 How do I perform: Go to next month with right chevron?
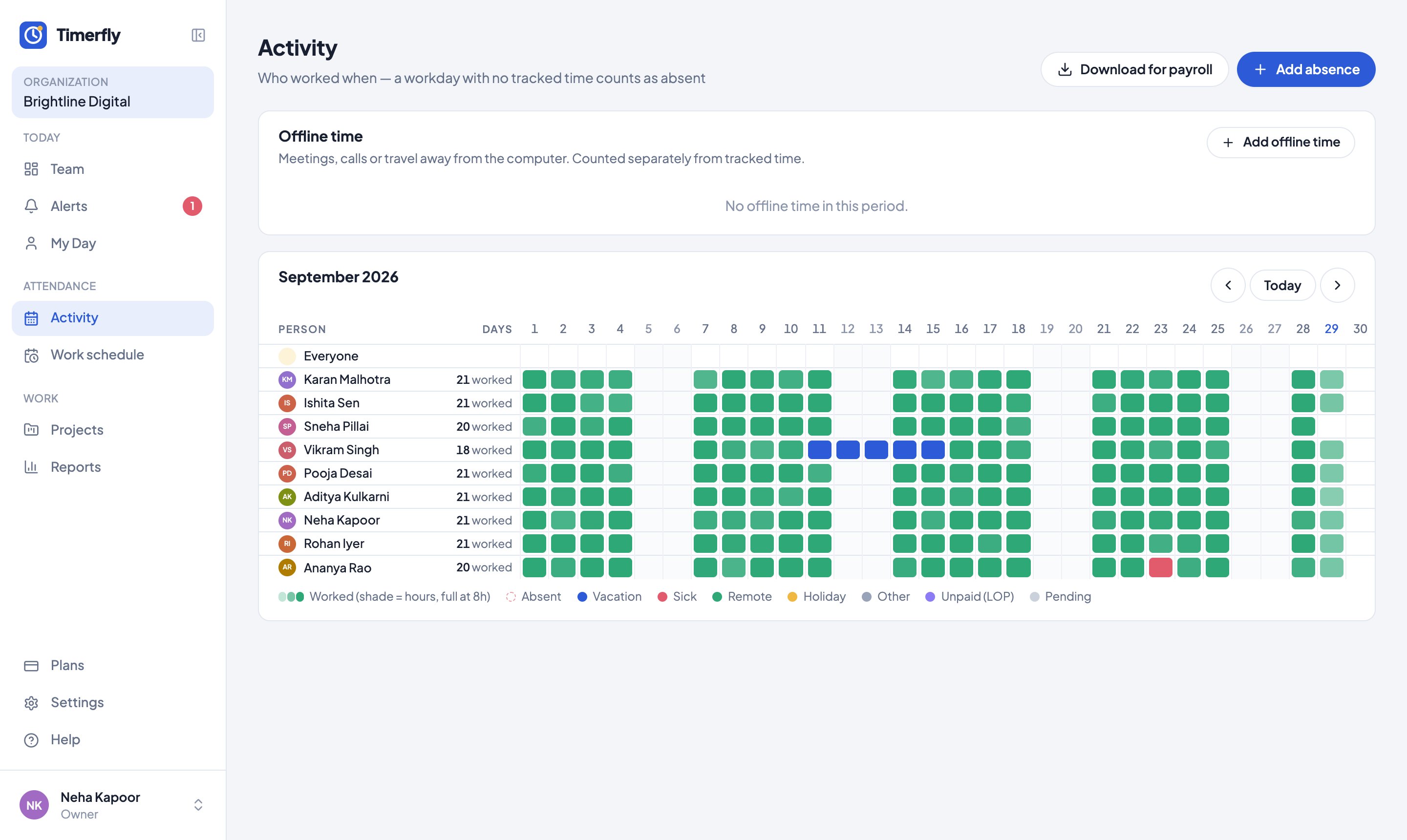tap(1337, 285)
